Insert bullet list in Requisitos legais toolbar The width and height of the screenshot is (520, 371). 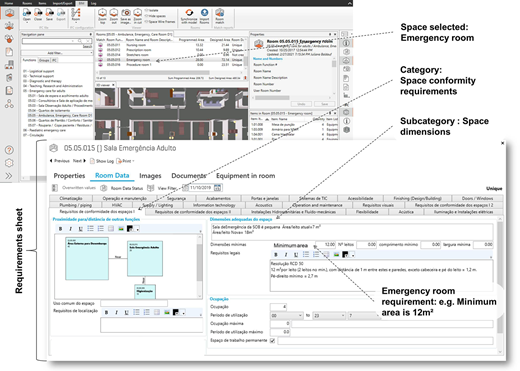(306, 255)
